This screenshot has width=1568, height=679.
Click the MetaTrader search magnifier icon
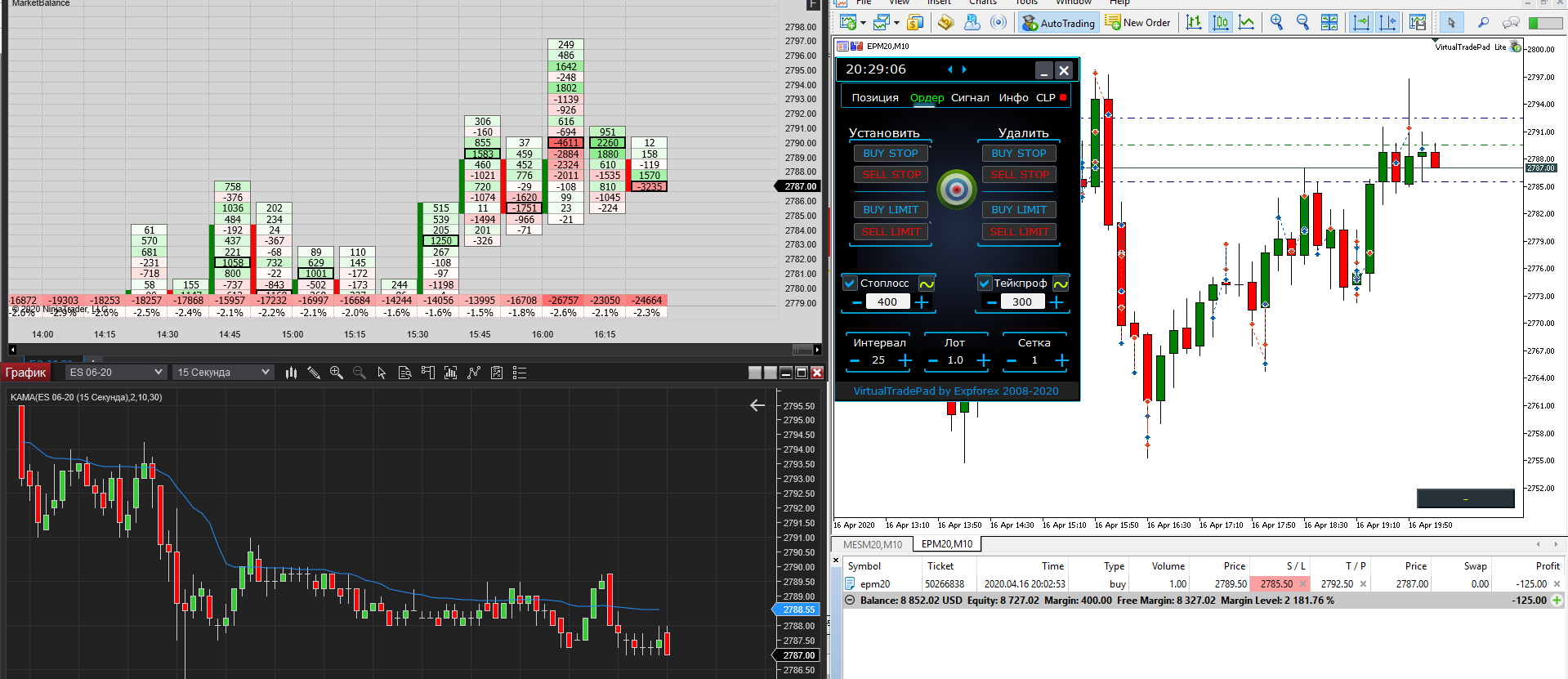(x=1484, y=23)
